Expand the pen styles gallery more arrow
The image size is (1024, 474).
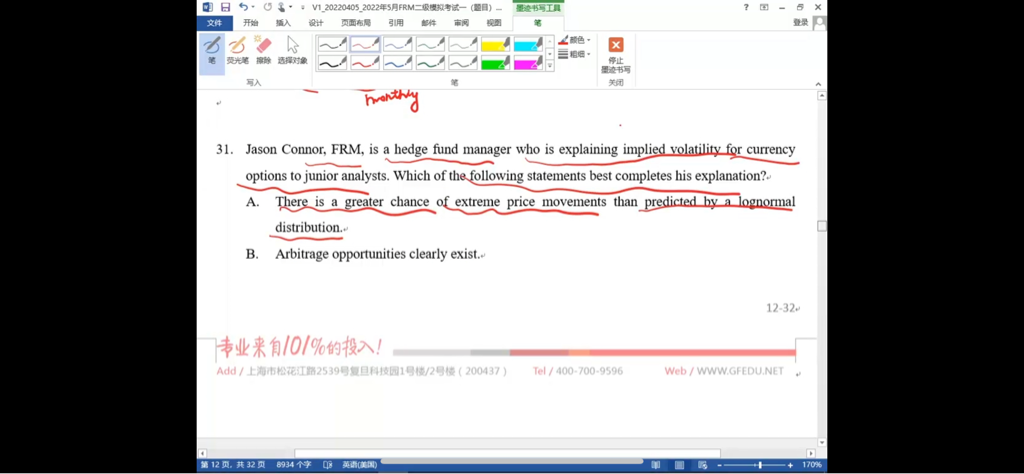point(549,66)
